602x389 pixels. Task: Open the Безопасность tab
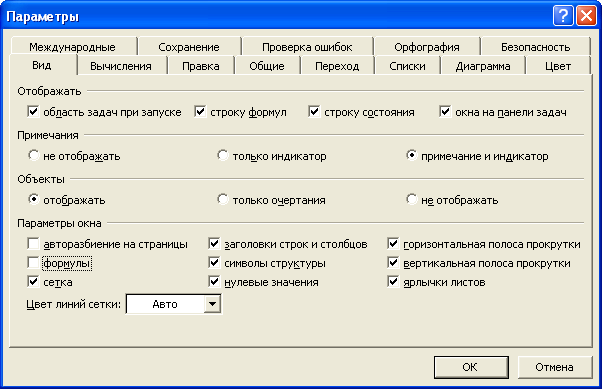click(x=535, y=47)
